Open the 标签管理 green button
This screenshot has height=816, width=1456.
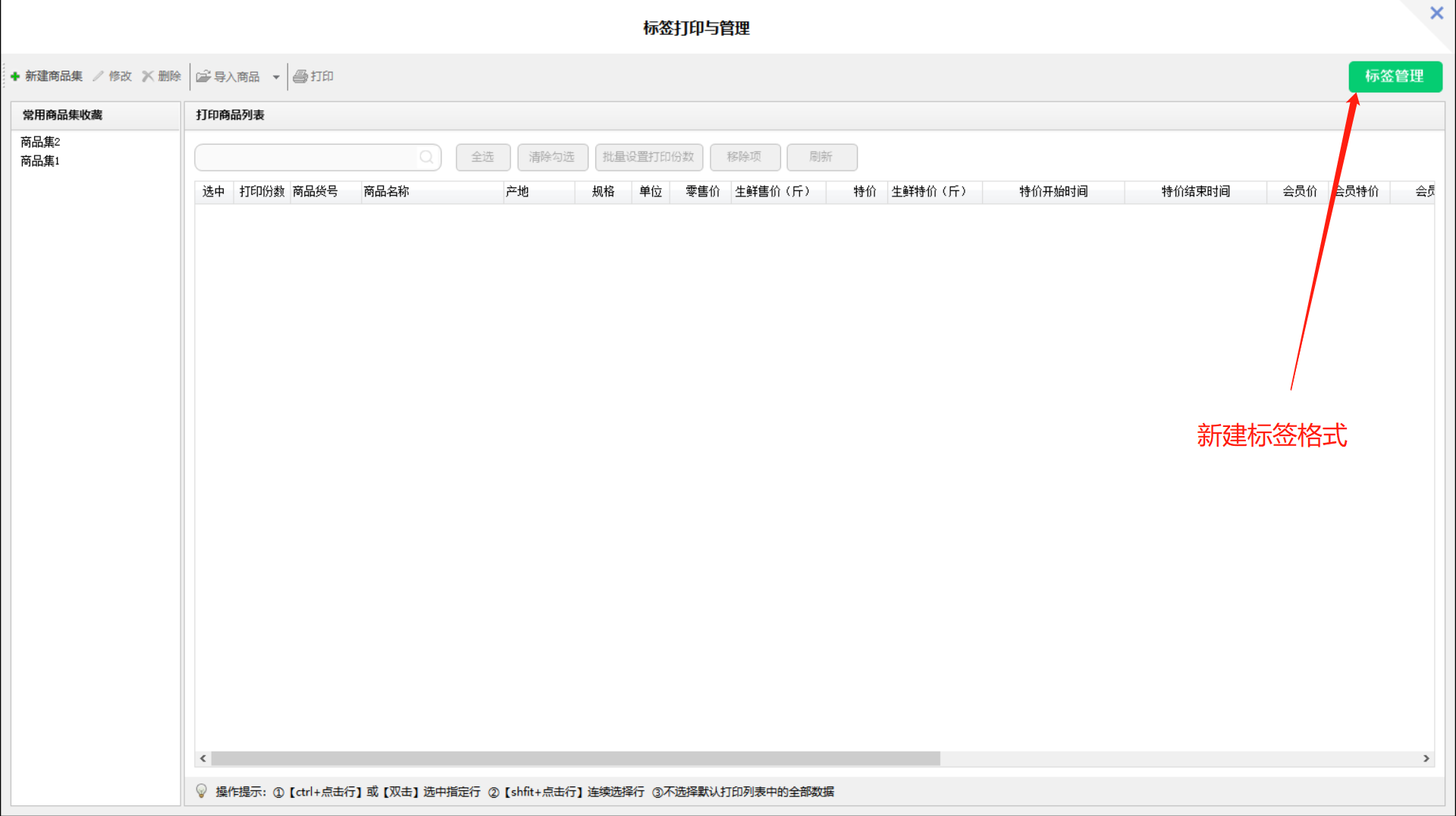pos(1395,77)
